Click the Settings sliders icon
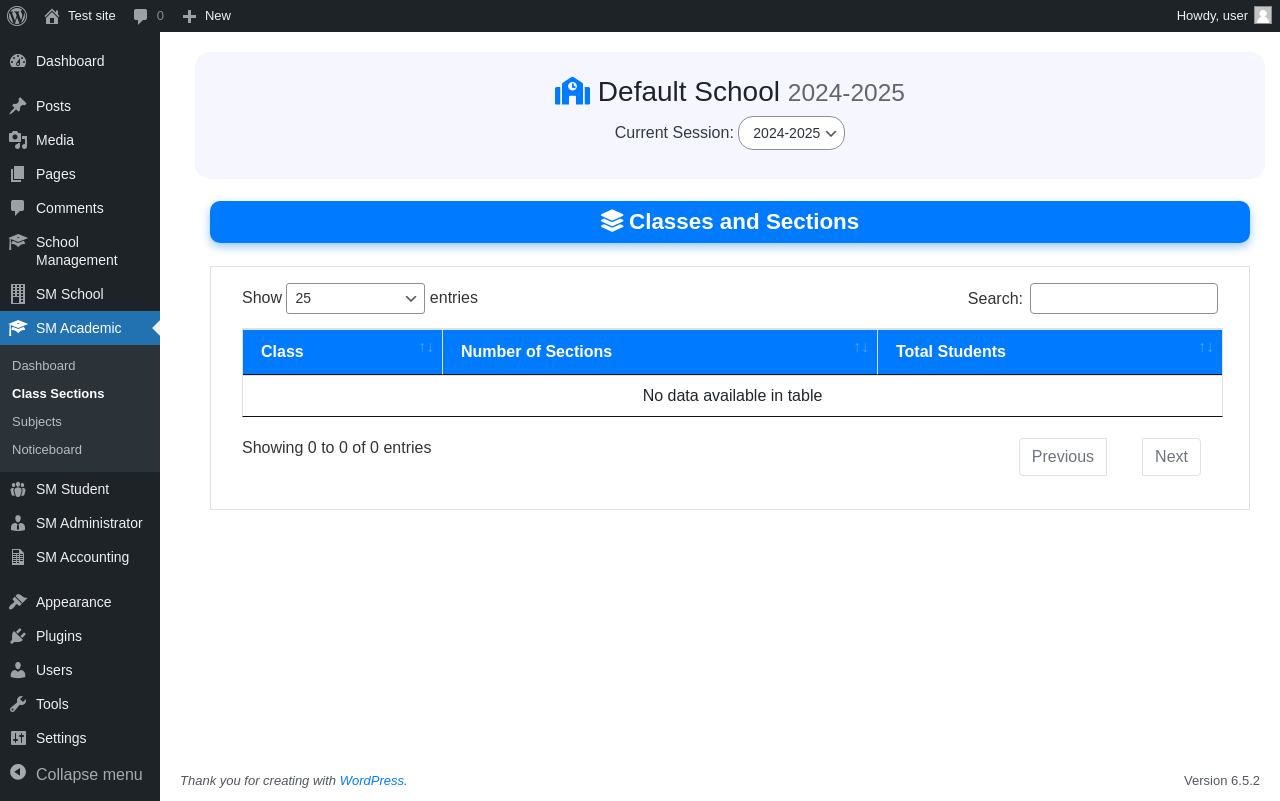Viewport: 1280px width, 801px height. coord(18,738)
